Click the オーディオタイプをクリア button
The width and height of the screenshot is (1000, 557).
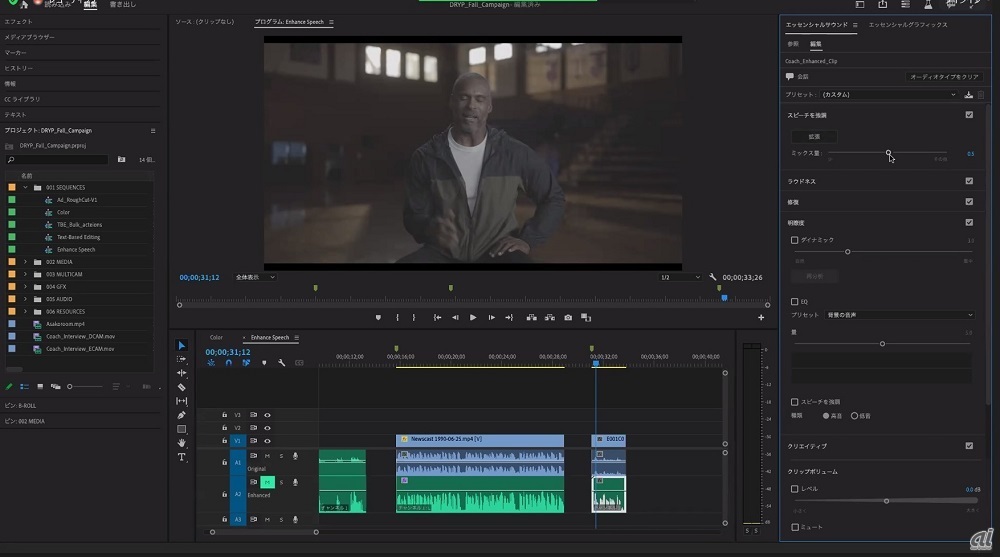pyautogui.click(x=945, y=76)
